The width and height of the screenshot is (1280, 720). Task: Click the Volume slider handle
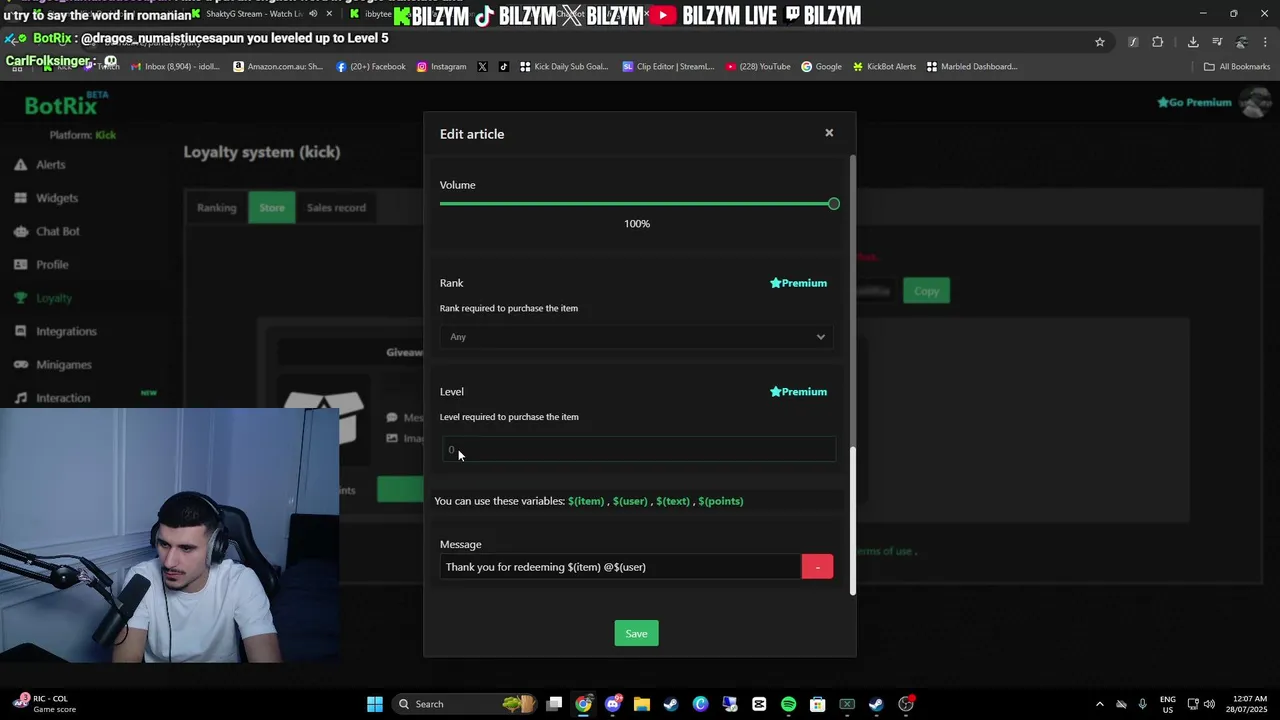(833, 204)
